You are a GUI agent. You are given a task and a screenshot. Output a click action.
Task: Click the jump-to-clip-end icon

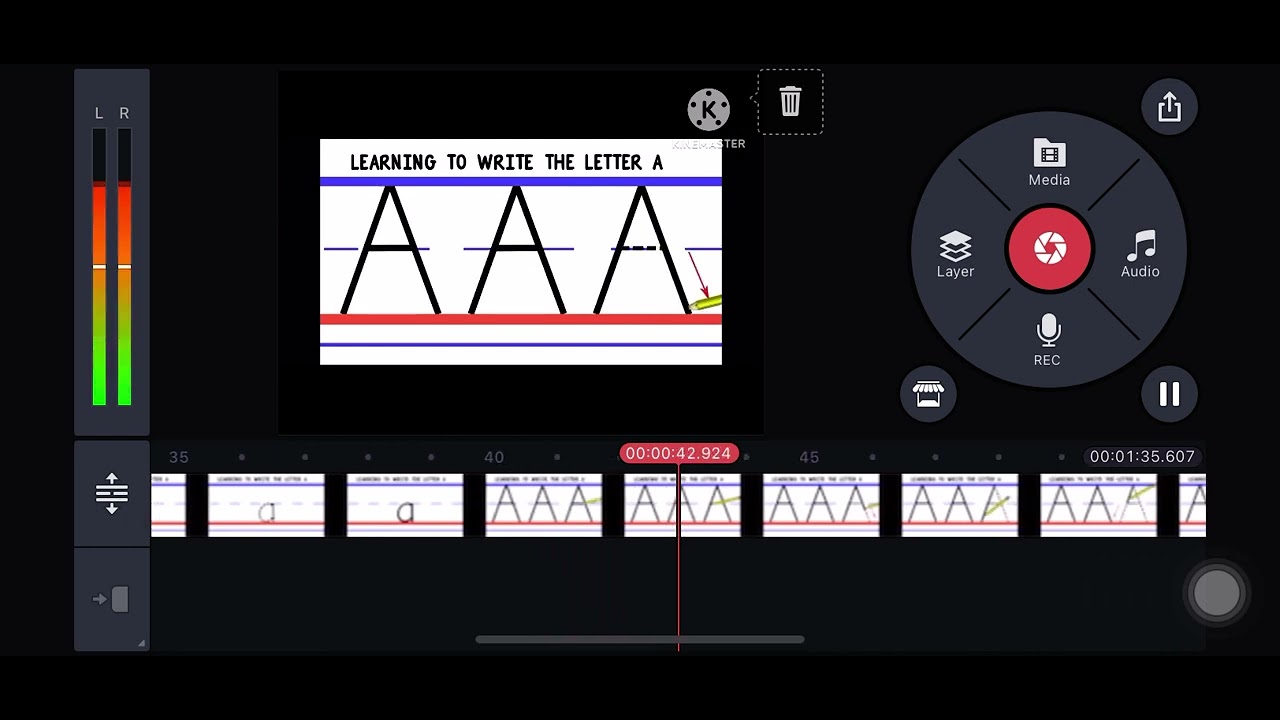[x=112, y=600]
